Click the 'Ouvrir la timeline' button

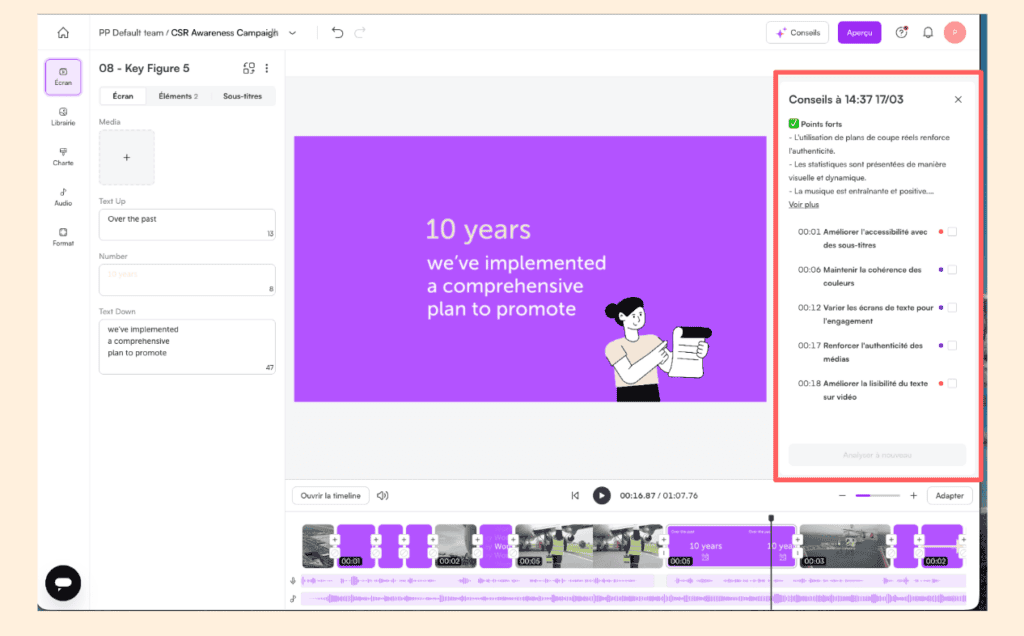pos(331,495)
